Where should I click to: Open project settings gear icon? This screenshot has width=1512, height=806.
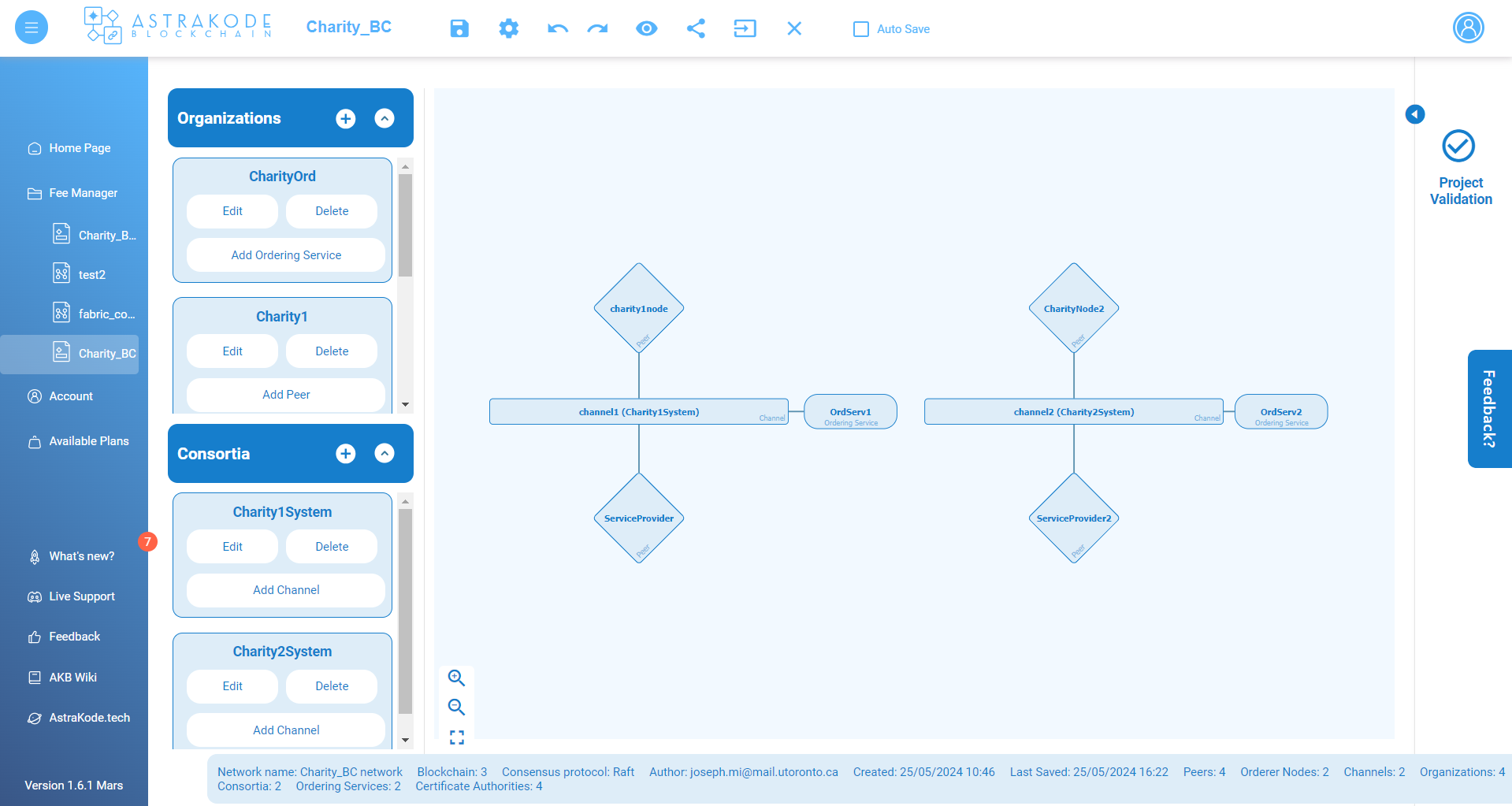(x=509, y=28)
